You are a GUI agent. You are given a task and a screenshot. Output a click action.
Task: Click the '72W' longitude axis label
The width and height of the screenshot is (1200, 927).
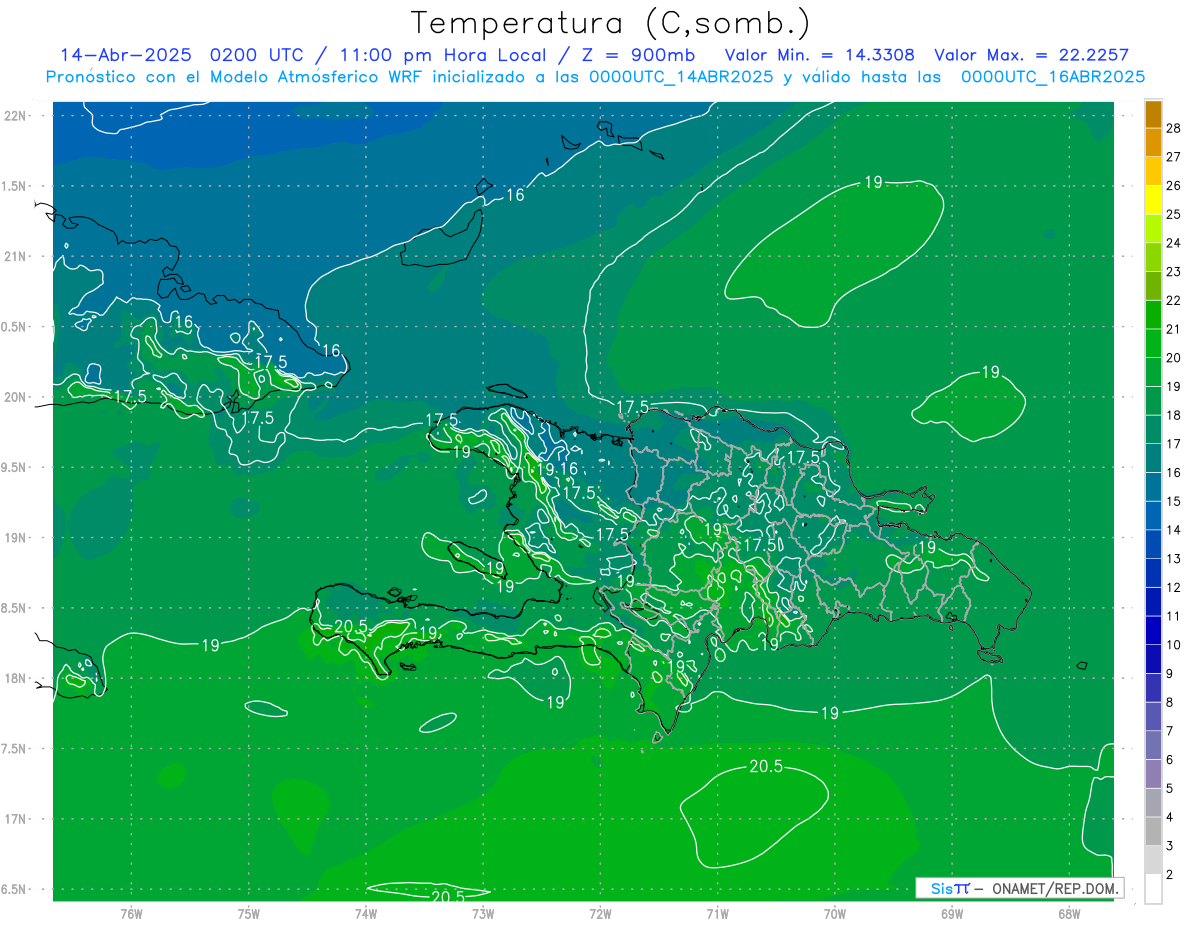600,913
